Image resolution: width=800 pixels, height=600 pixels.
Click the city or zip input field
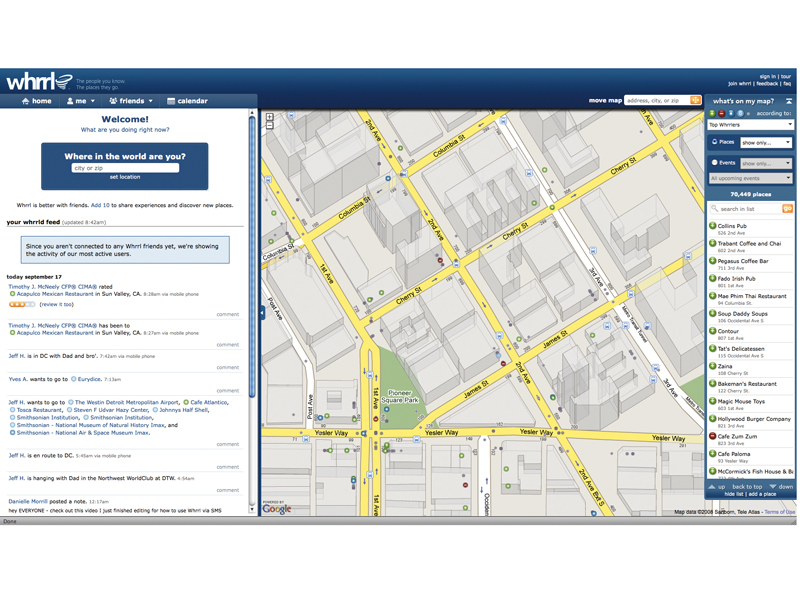125,168
